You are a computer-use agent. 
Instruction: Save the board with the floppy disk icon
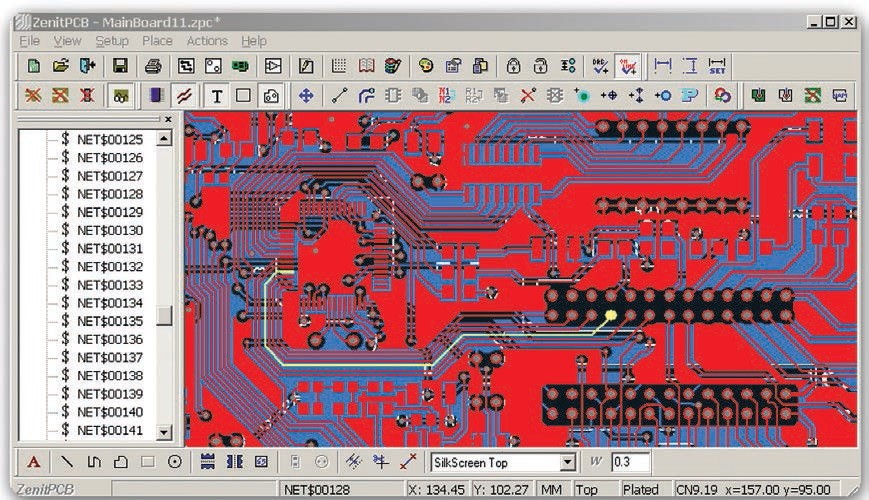pyautogui.click(x=120, y=67)
